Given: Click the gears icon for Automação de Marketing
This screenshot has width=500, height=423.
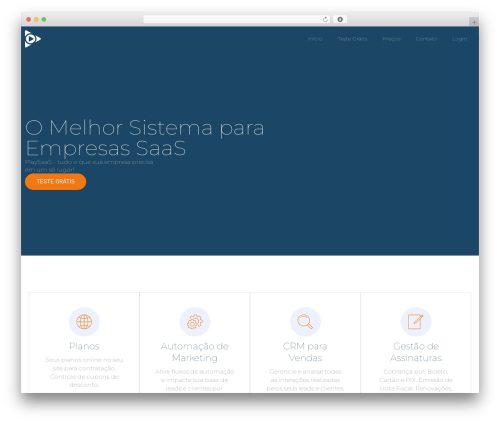Looking at the screenshot, I should pos(195,322).
